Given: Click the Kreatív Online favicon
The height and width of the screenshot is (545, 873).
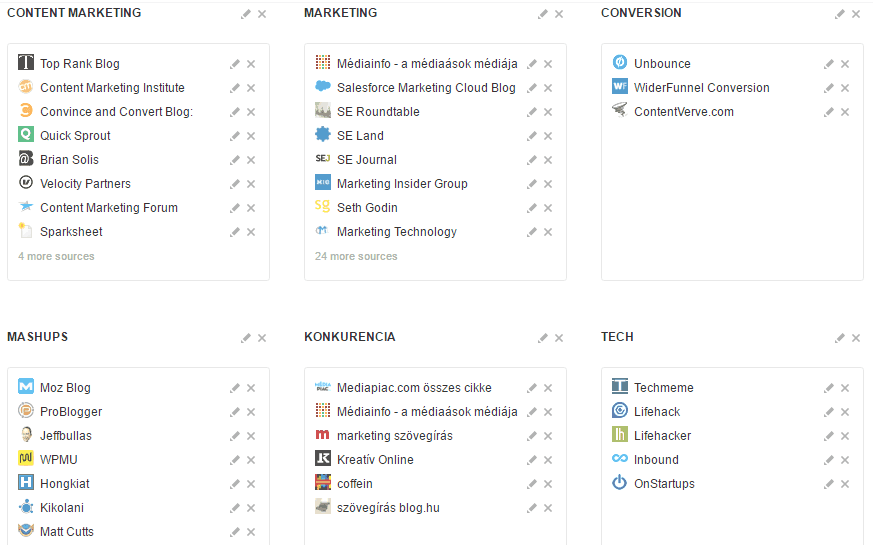Looking at the screenshot, I should point(323,458).
